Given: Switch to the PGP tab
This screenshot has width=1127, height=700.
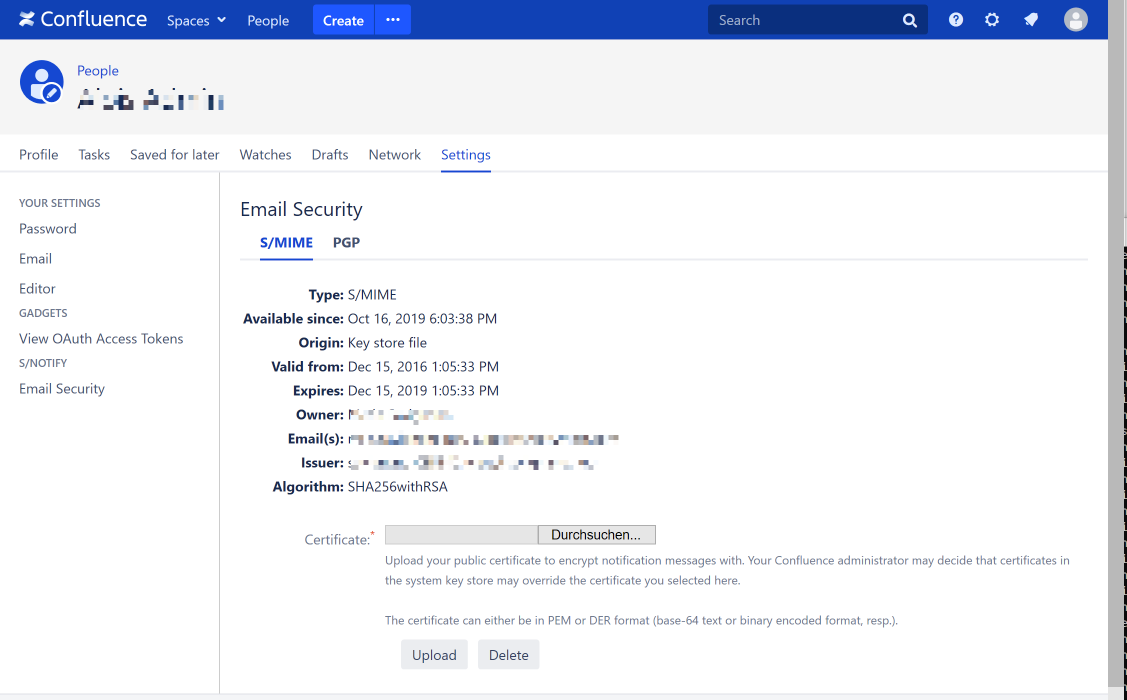Looking at the screenshot, I should tap(346, 243).
